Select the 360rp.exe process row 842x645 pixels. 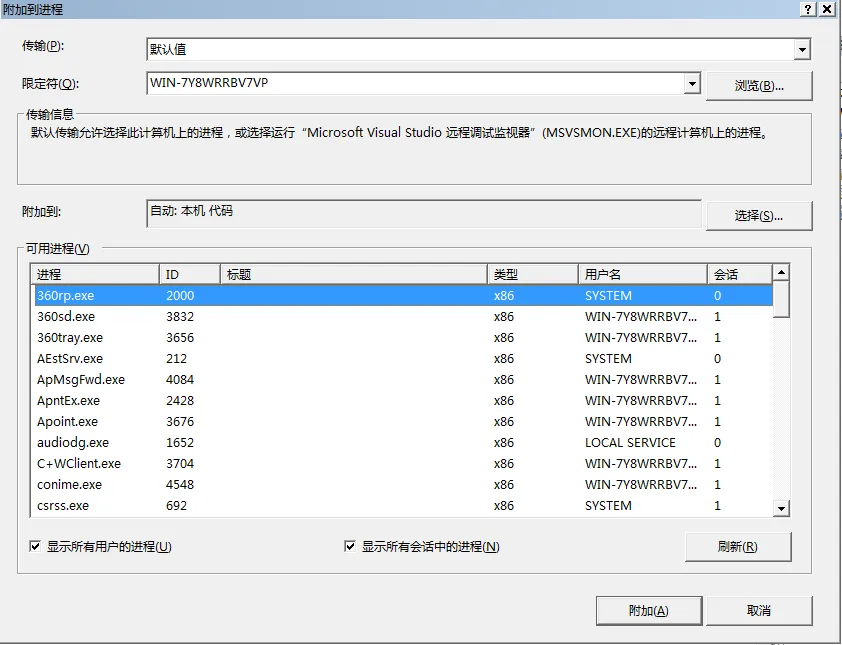tap(403, 295)
